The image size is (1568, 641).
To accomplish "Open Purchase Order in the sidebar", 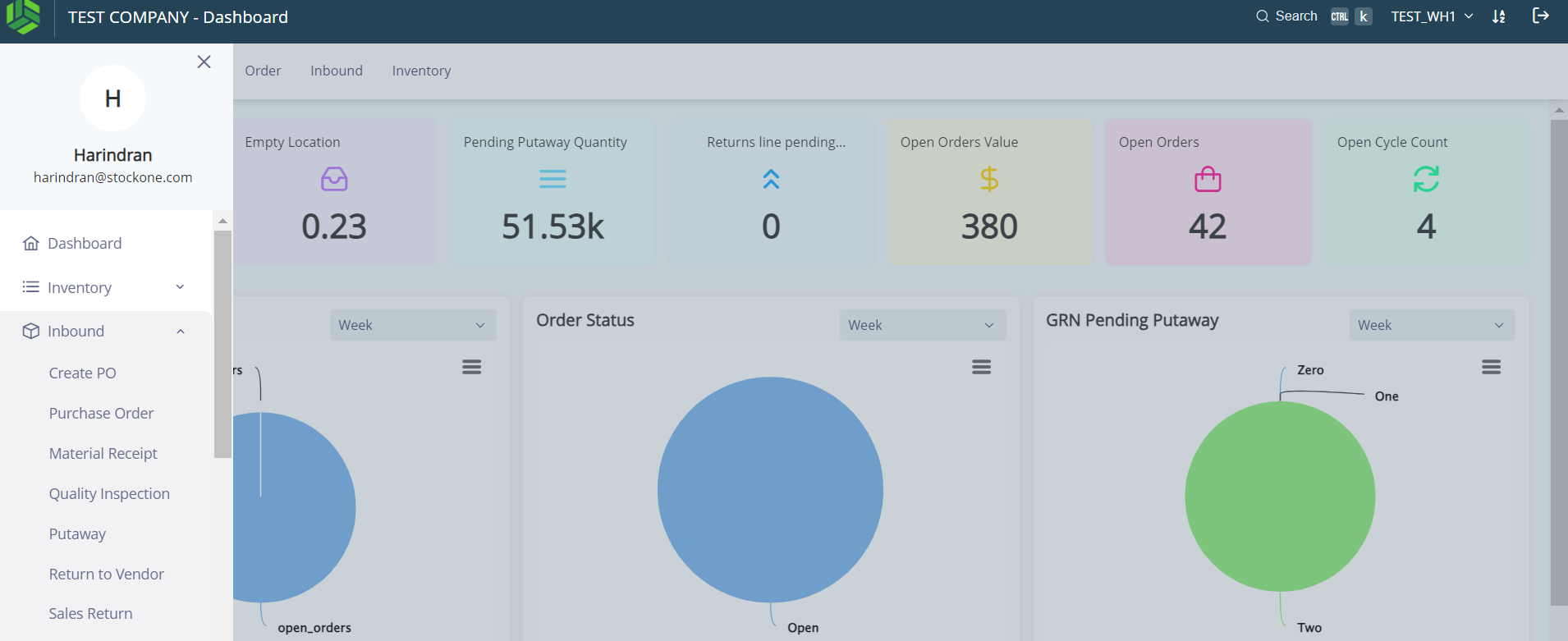I will (x=101, y=413).
